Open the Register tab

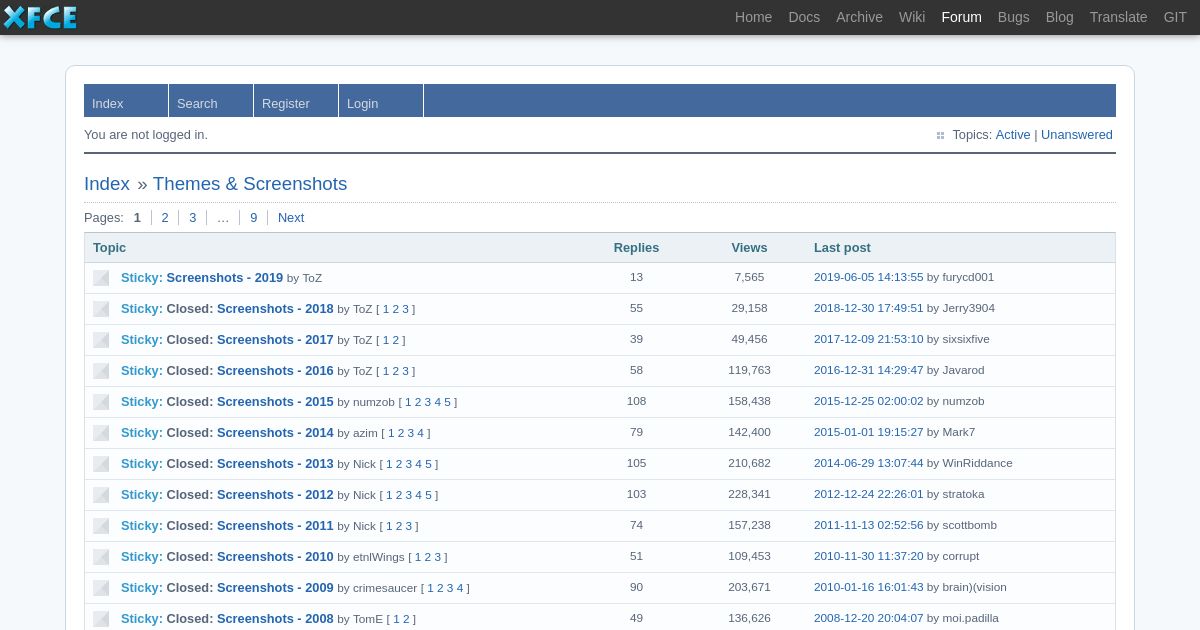pos(296,101)
